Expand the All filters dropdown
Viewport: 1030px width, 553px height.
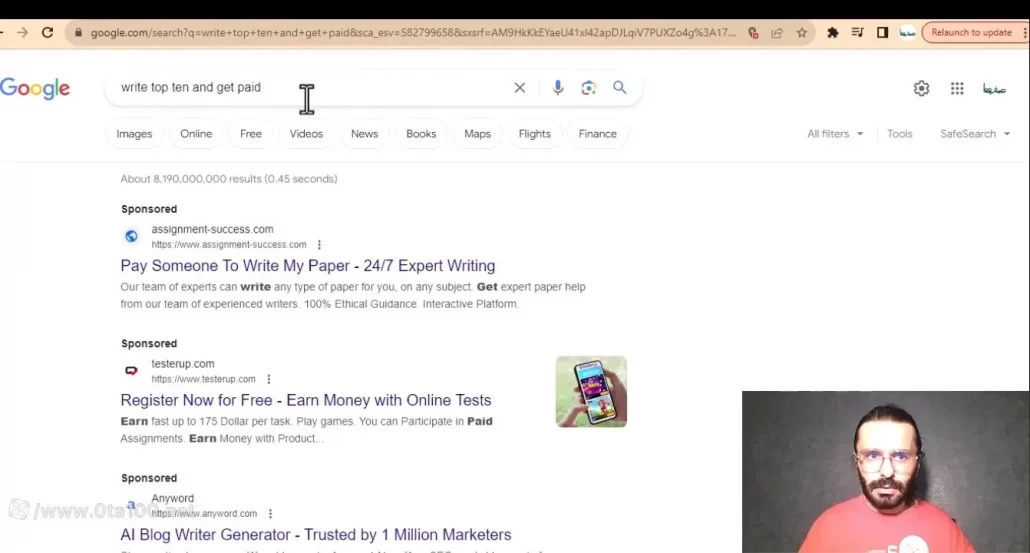835,134
